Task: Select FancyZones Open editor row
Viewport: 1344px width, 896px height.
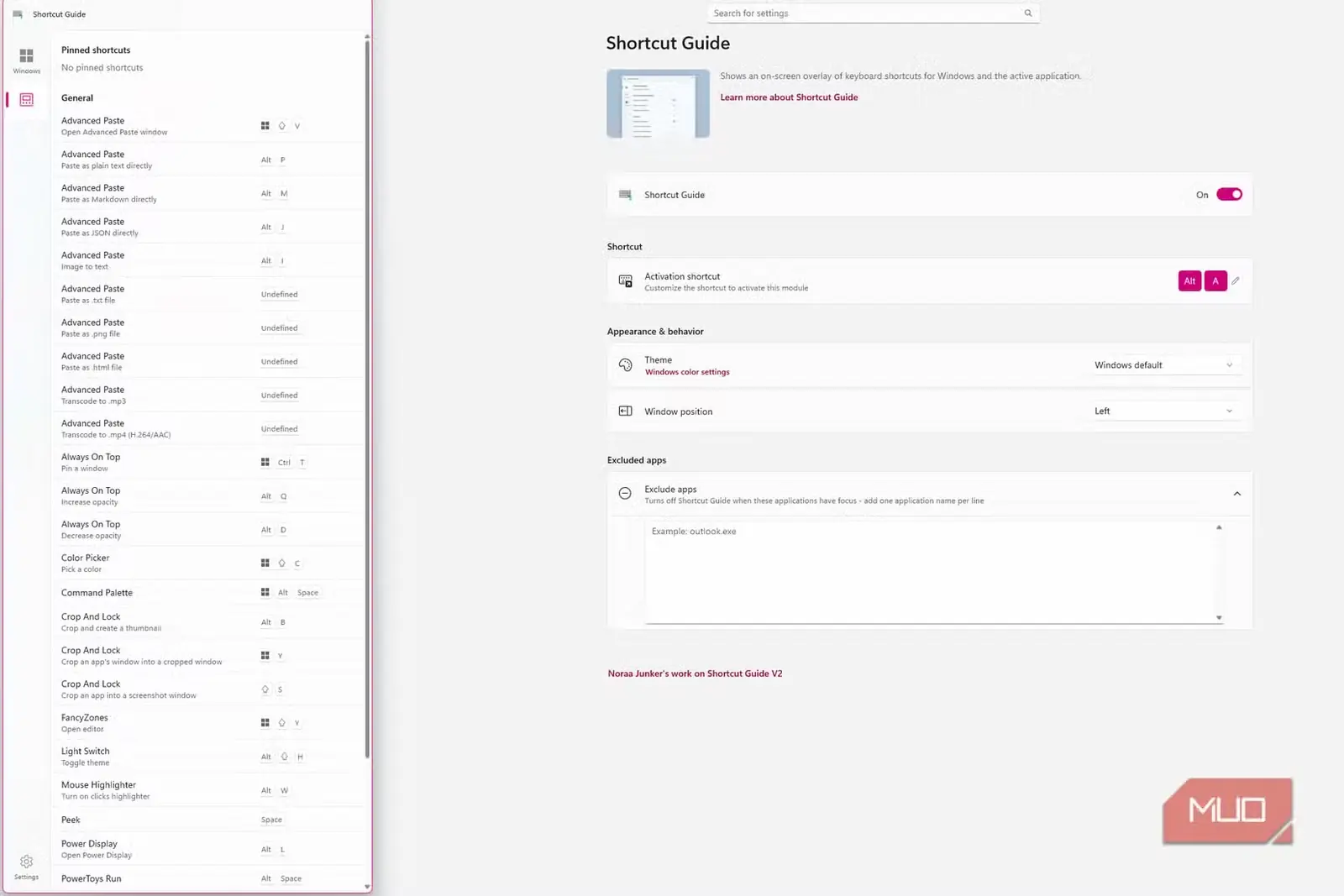Action: (x=207, y=722)
